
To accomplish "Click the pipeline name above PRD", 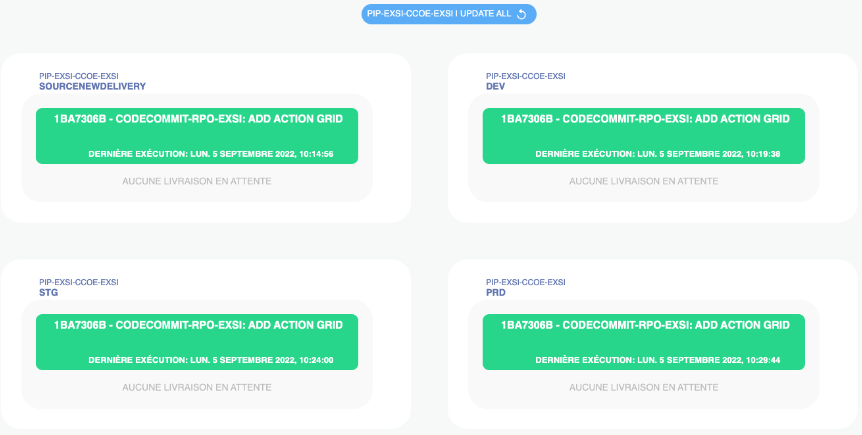I will pyautogui.click(x=526, y=282).
